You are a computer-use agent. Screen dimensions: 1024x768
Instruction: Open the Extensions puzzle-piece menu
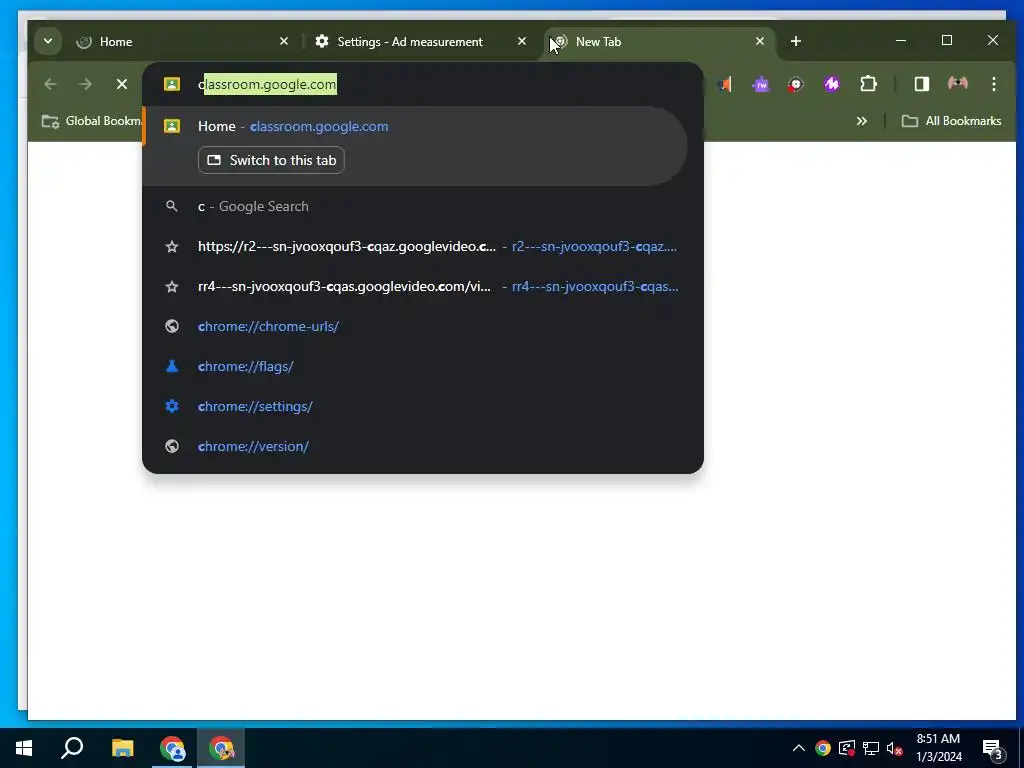[868, 84]
